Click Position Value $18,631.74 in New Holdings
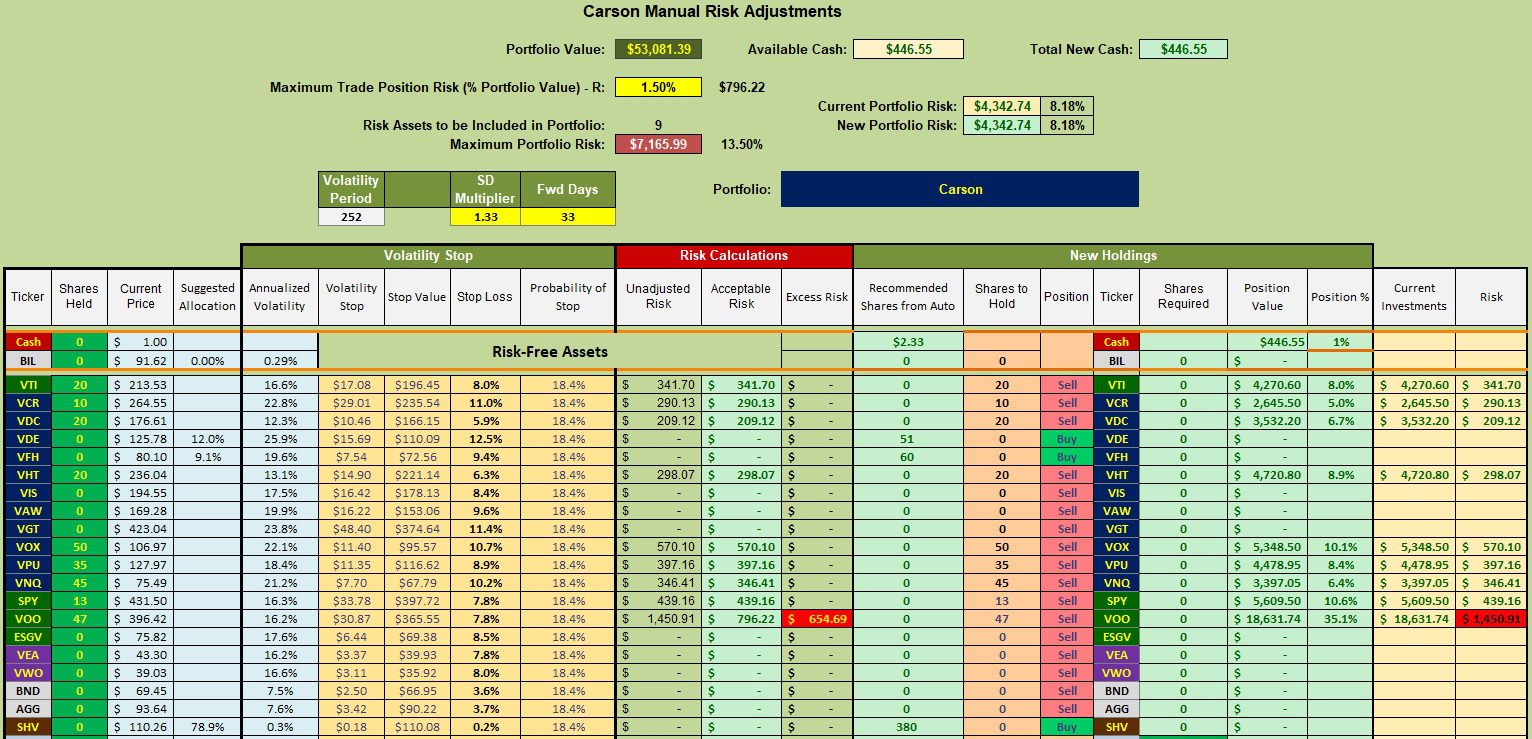 pos(1268,619)
